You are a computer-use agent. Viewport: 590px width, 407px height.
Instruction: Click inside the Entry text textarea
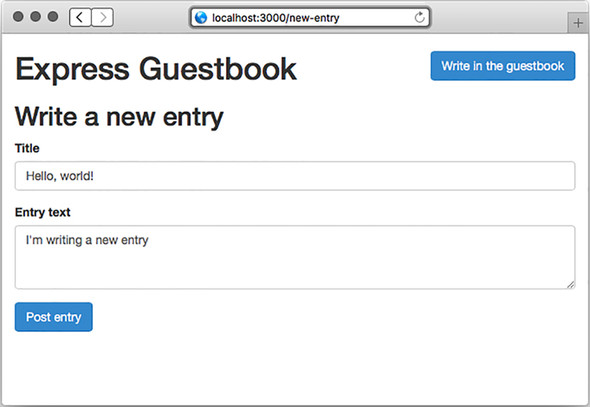coord(295,257)
